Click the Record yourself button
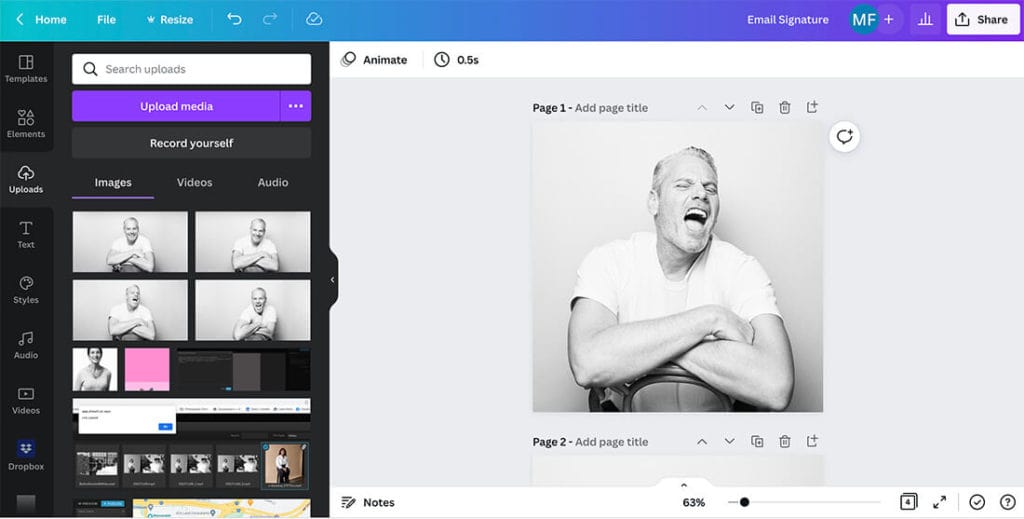Viewport: 1024px width, 519px height. pos(191,143)
